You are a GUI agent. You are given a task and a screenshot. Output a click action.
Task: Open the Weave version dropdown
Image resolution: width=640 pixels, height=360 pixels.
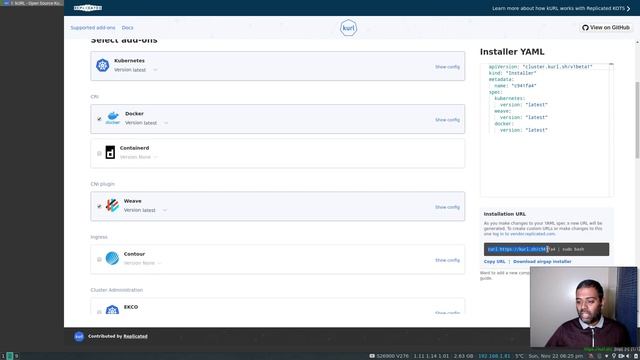click(145, 210)
